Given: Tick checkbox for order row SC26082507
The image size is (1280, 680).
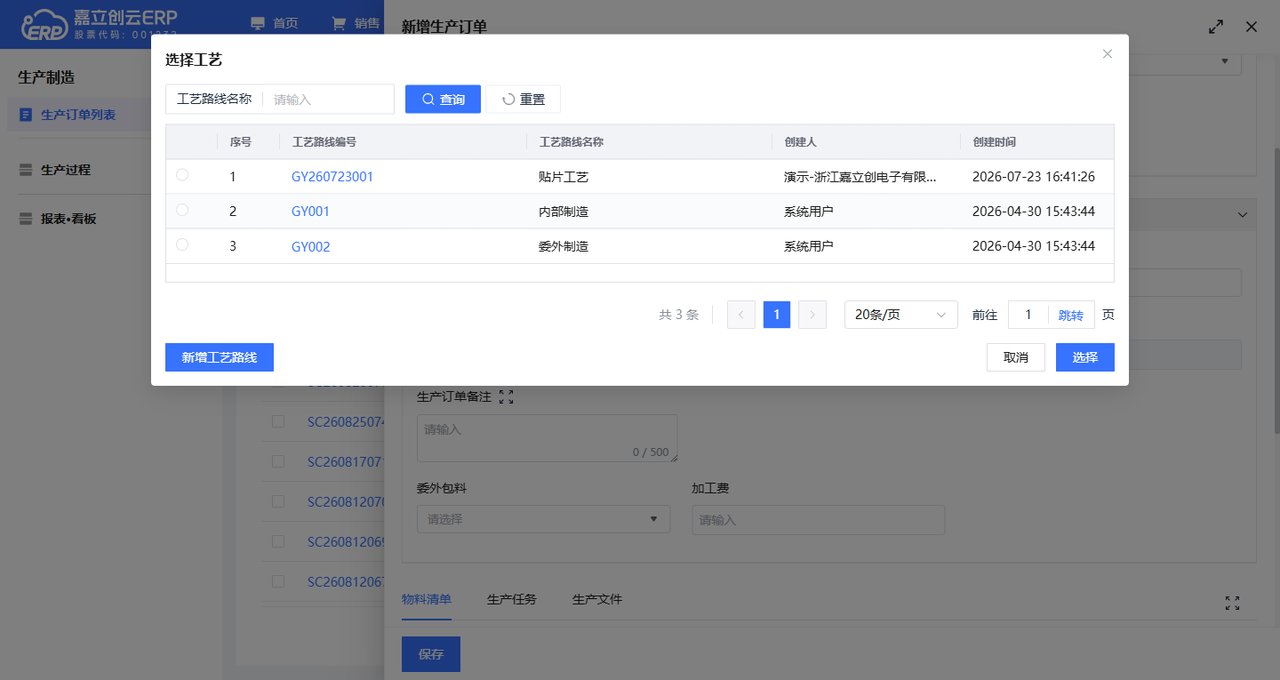Looking at the screenshot, I should click(278, 422).
